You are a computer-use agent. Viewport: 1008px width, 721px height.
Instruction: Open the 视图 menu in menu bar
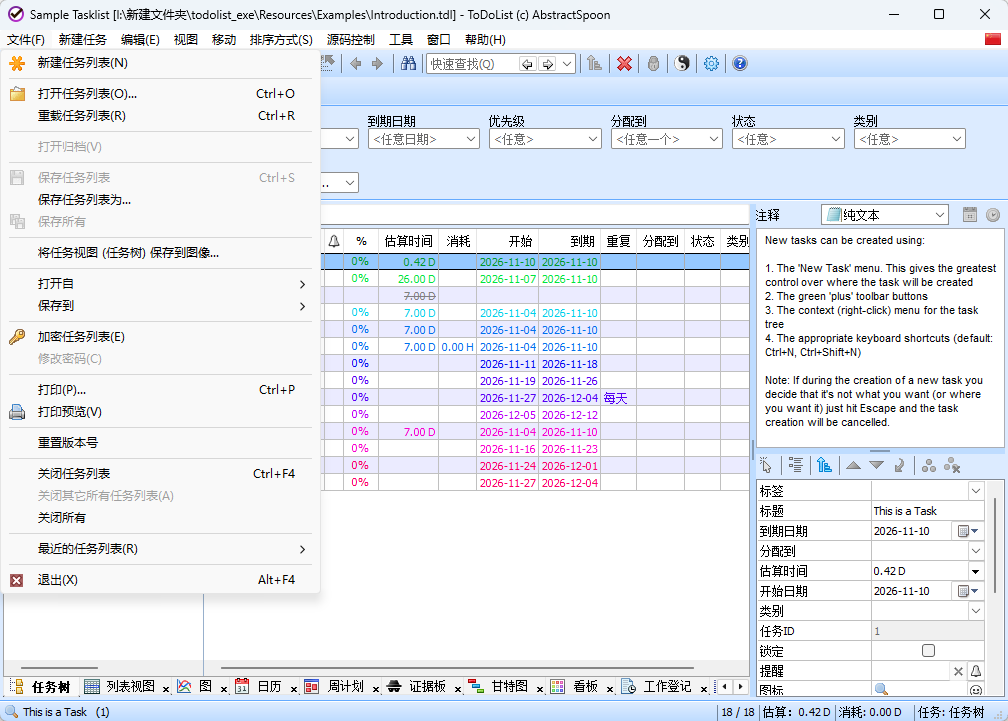point(186,40)
